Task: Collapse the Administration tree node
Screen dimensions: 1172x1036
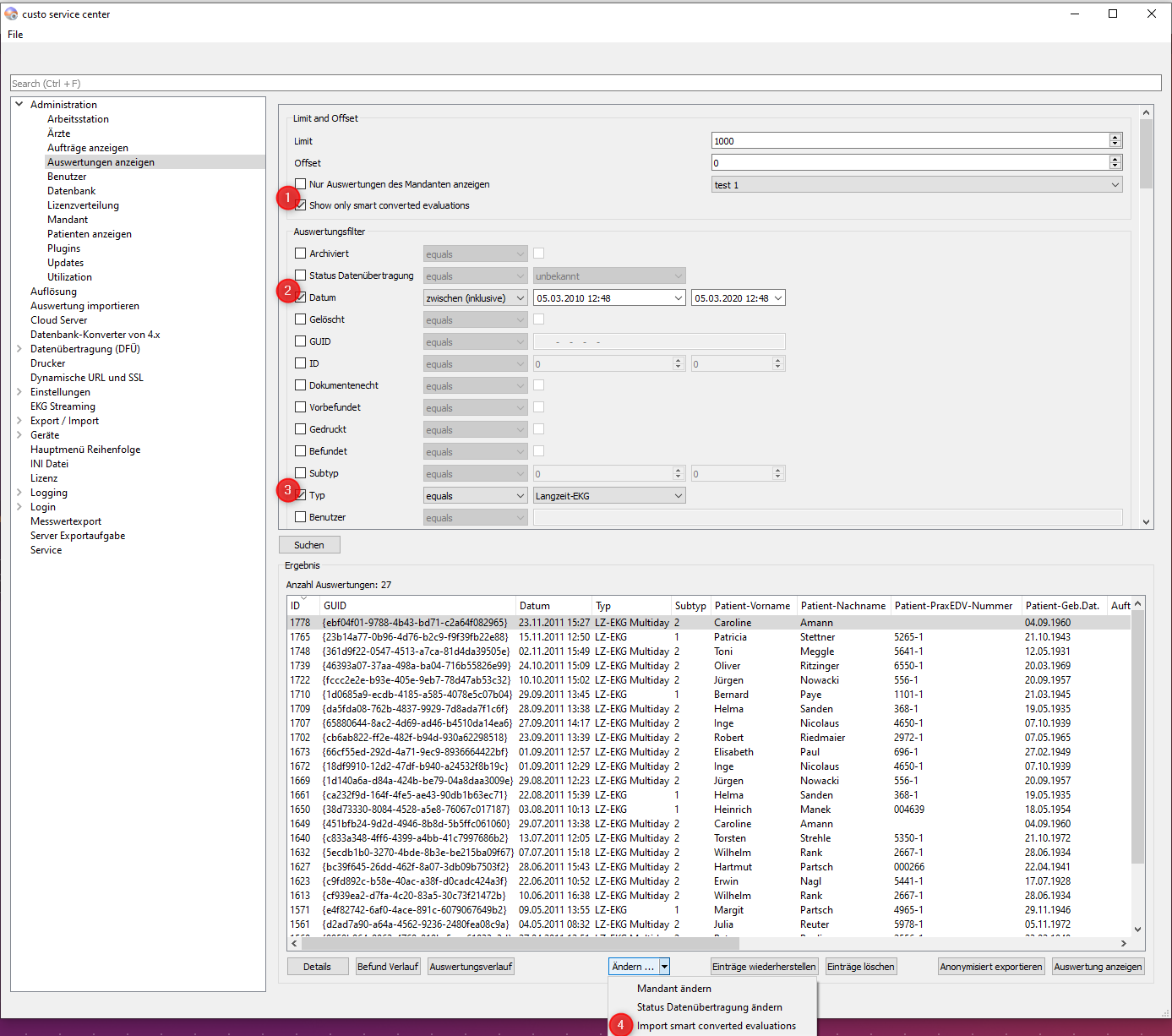Action: [19, 105]
